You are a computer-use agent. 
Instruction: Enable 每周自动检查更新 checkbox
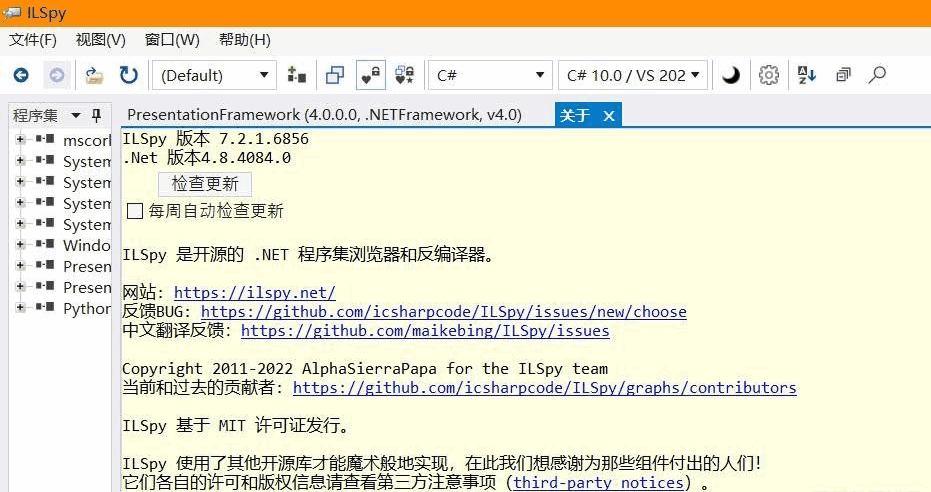(x=135, y=211)
